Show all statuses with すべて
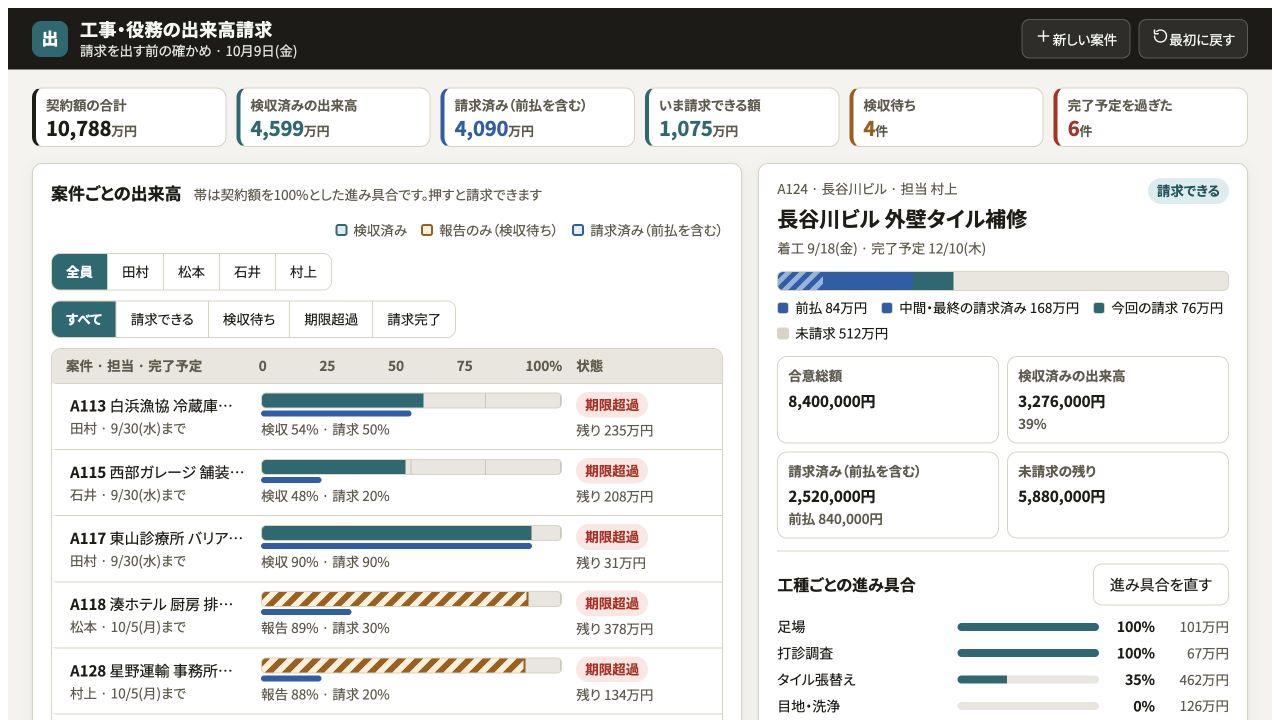 84,320
